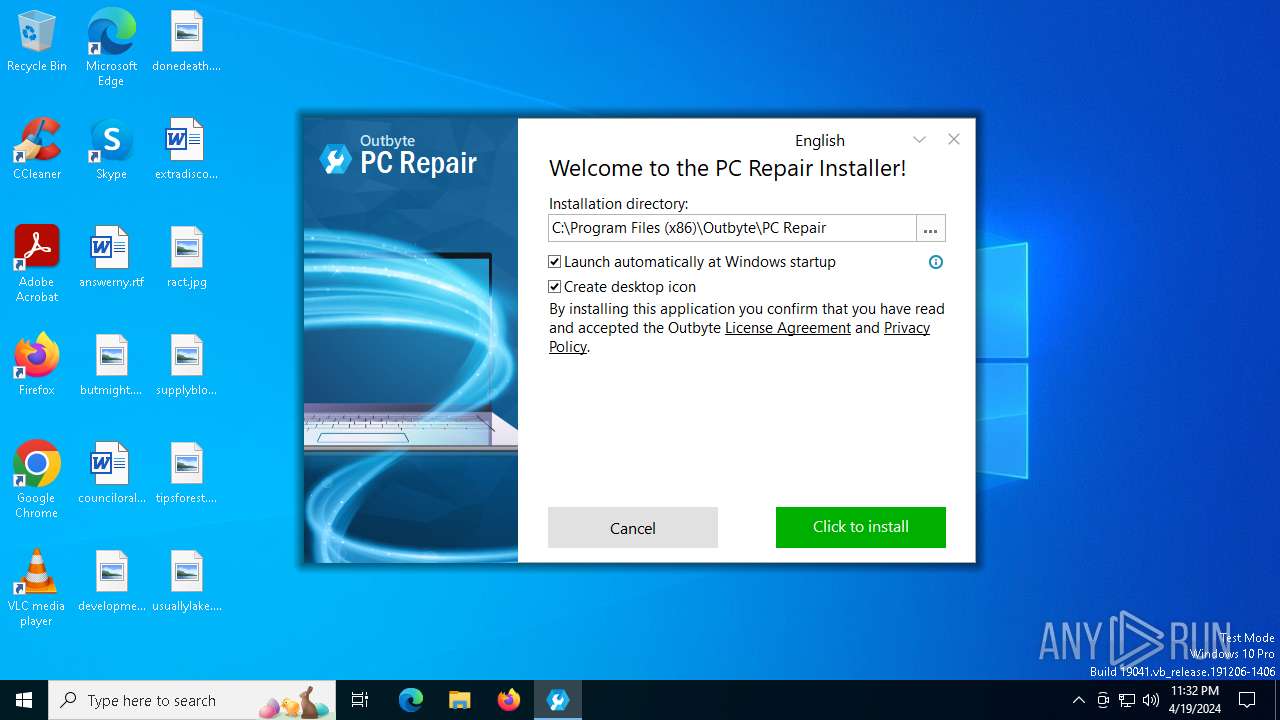Open File Explorer from the taskbar
This screenshot has width=1280, height=720.
pyautogui.click(x=459, y=700)
